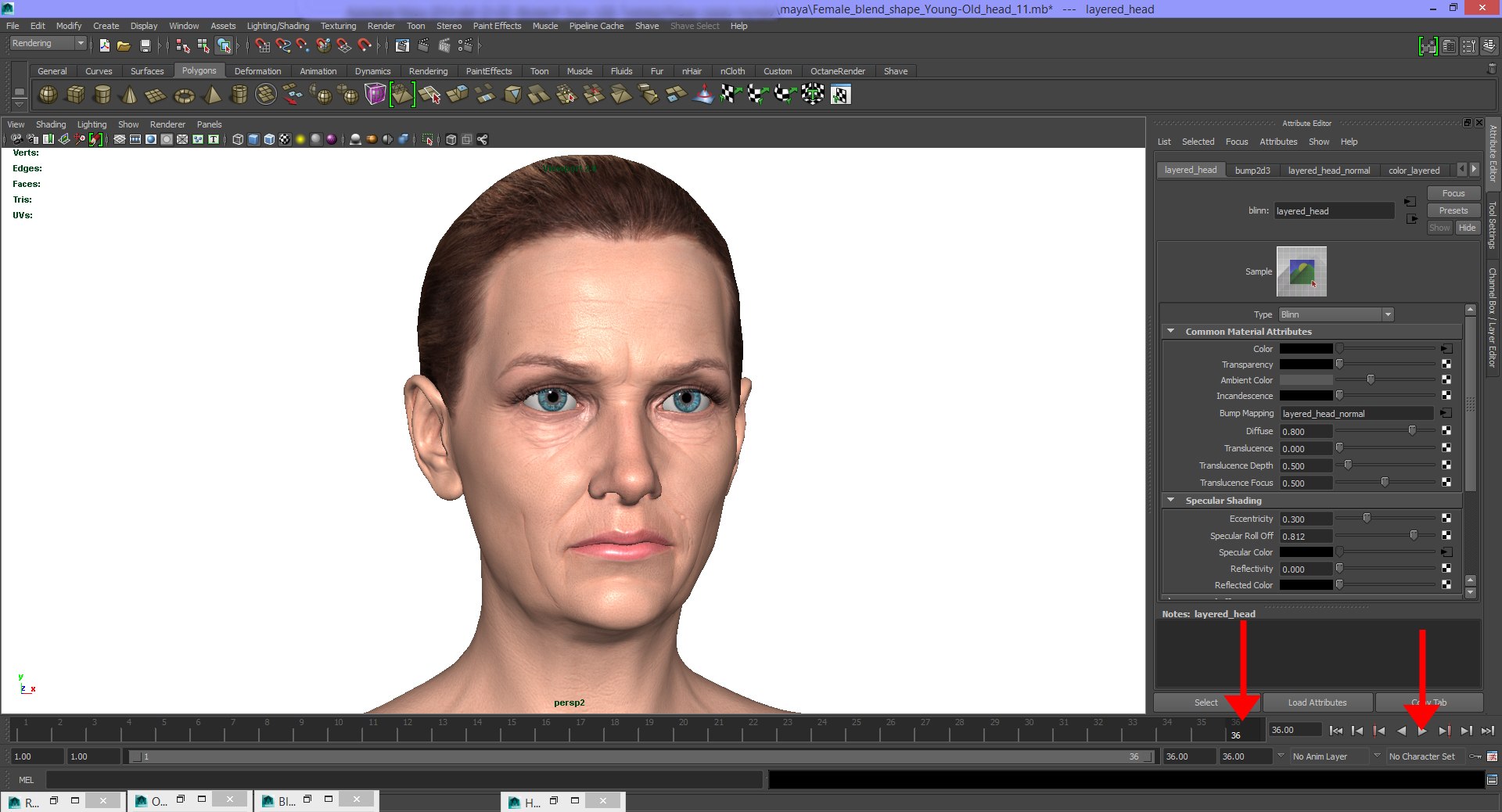Click the Open Scene folder icon
The image size is (1502, 812).
[124, 45]
